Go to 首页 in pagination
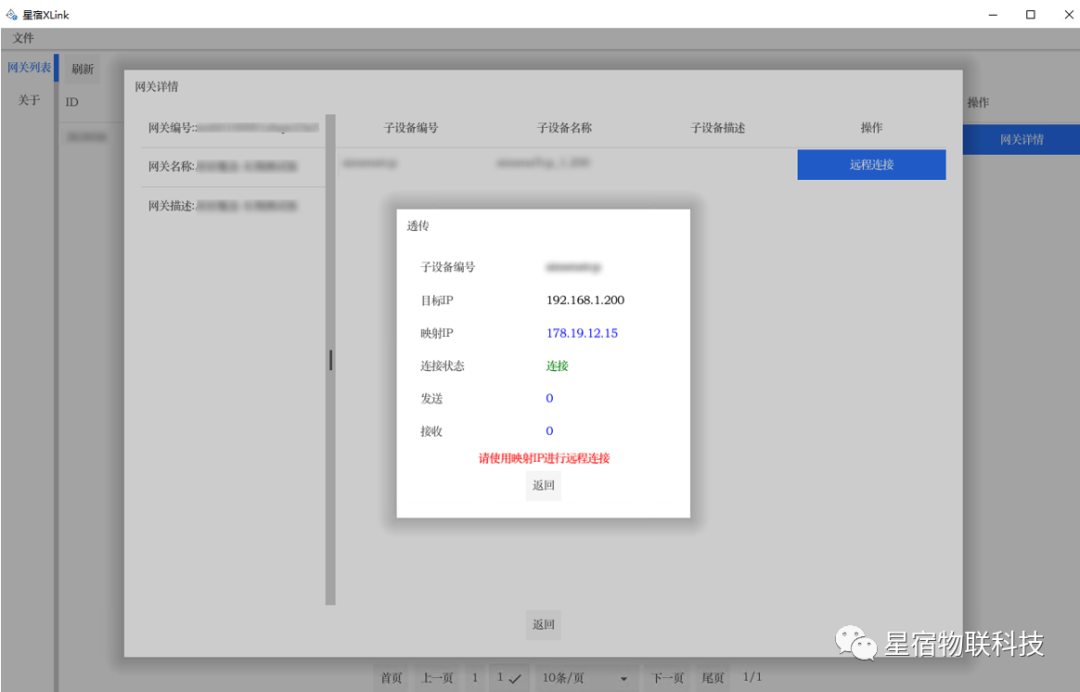The image size is (1080, 692). pos(391,678)
